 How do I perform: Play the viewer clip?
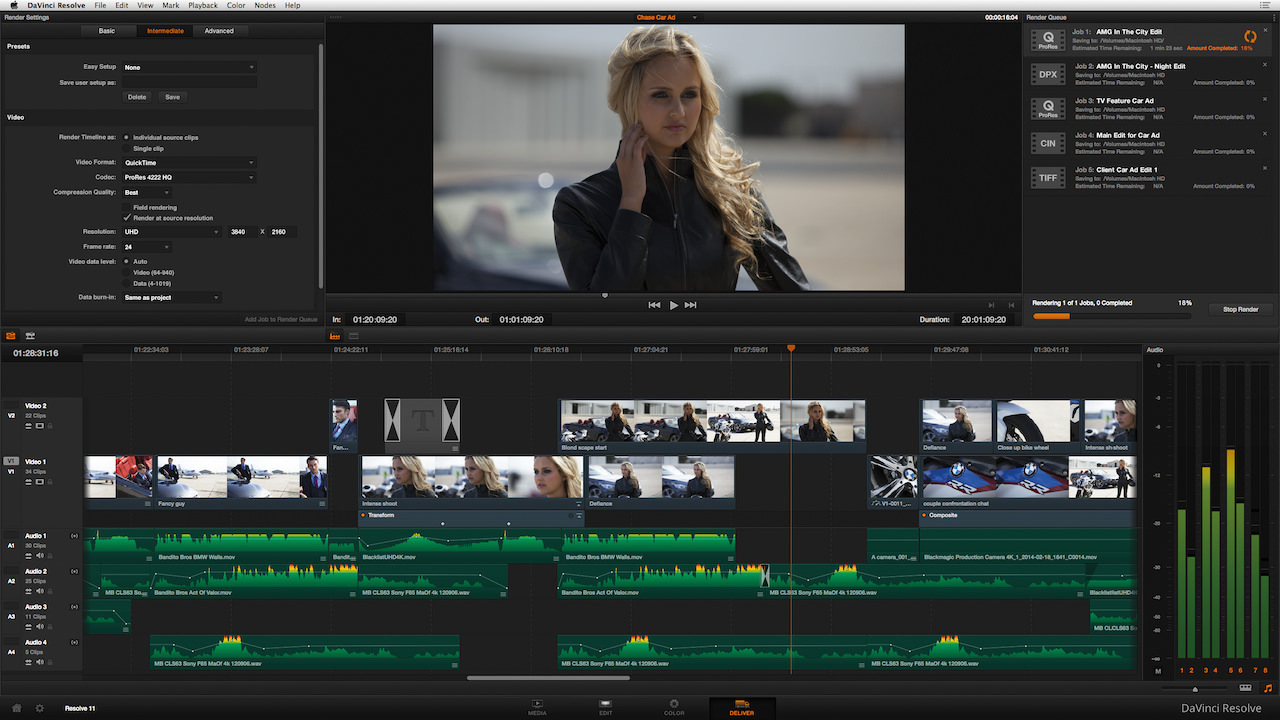point(673,305)
